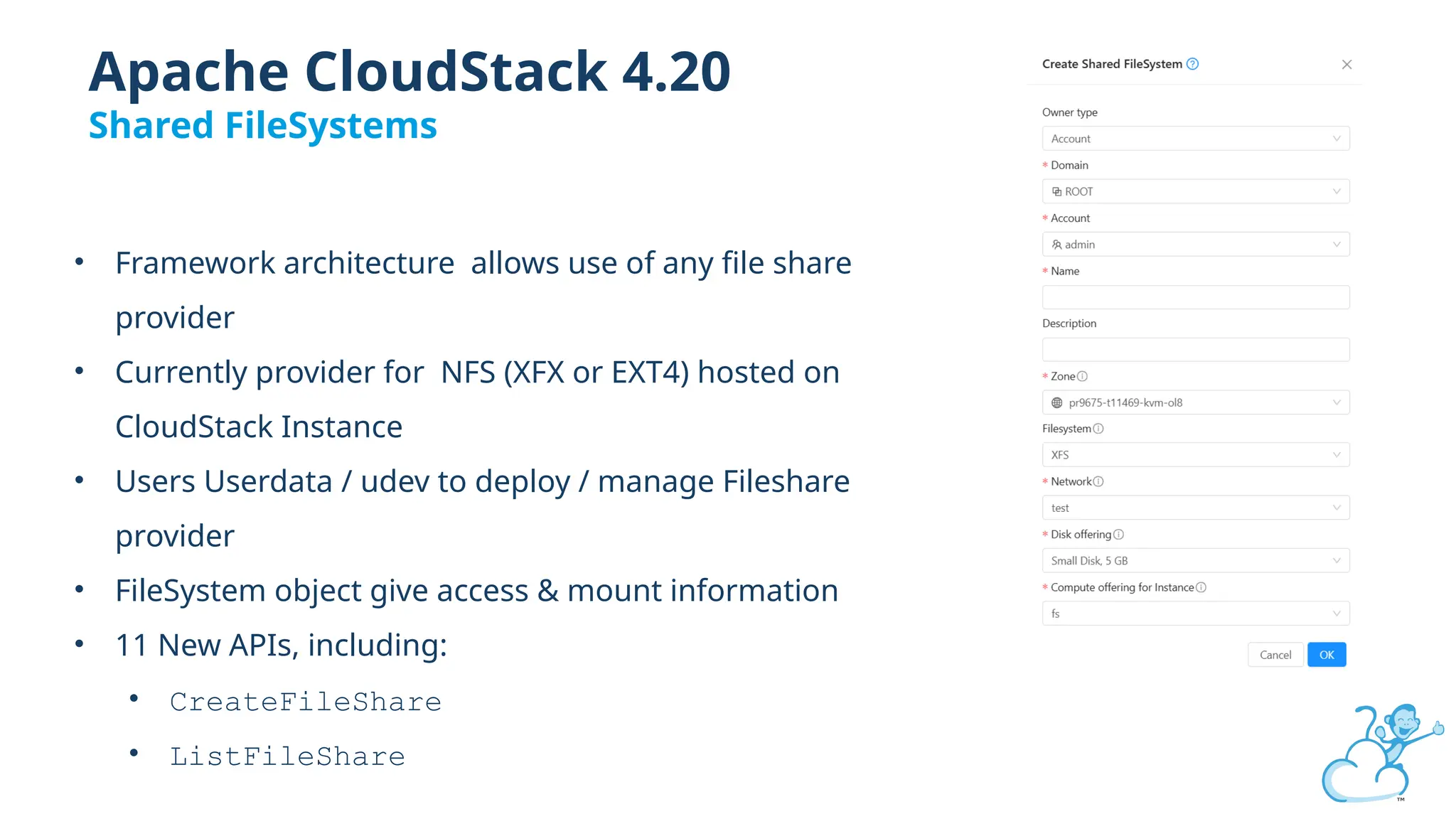
Task: Click the 'ListFileShare' API bullet
Action: click(x=287, y=756)
